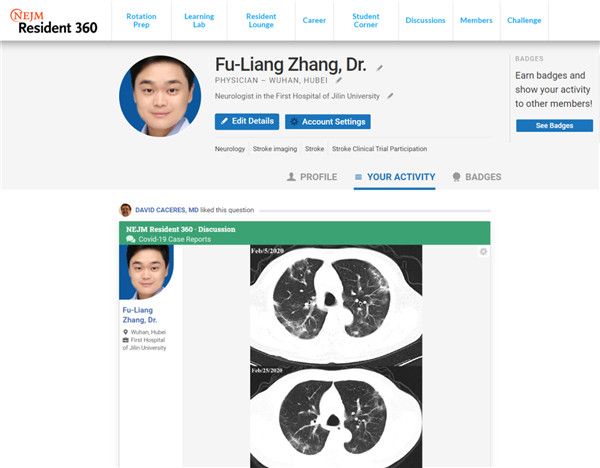
Task: Click the gear icon on the discussion post
Action: (483, 251)
